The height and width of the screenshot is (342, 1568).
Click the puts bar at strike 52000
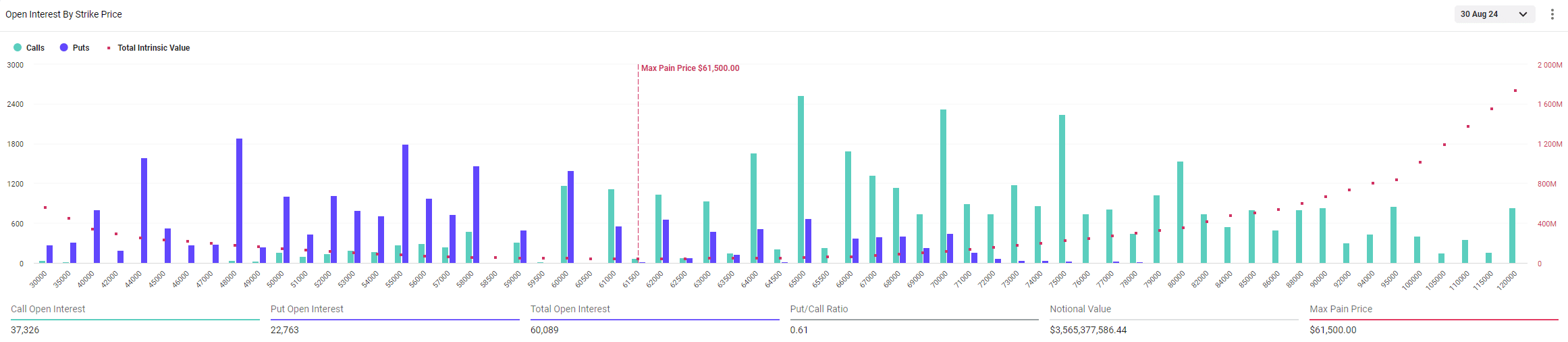pyautogui.click(x=333, y=230)
